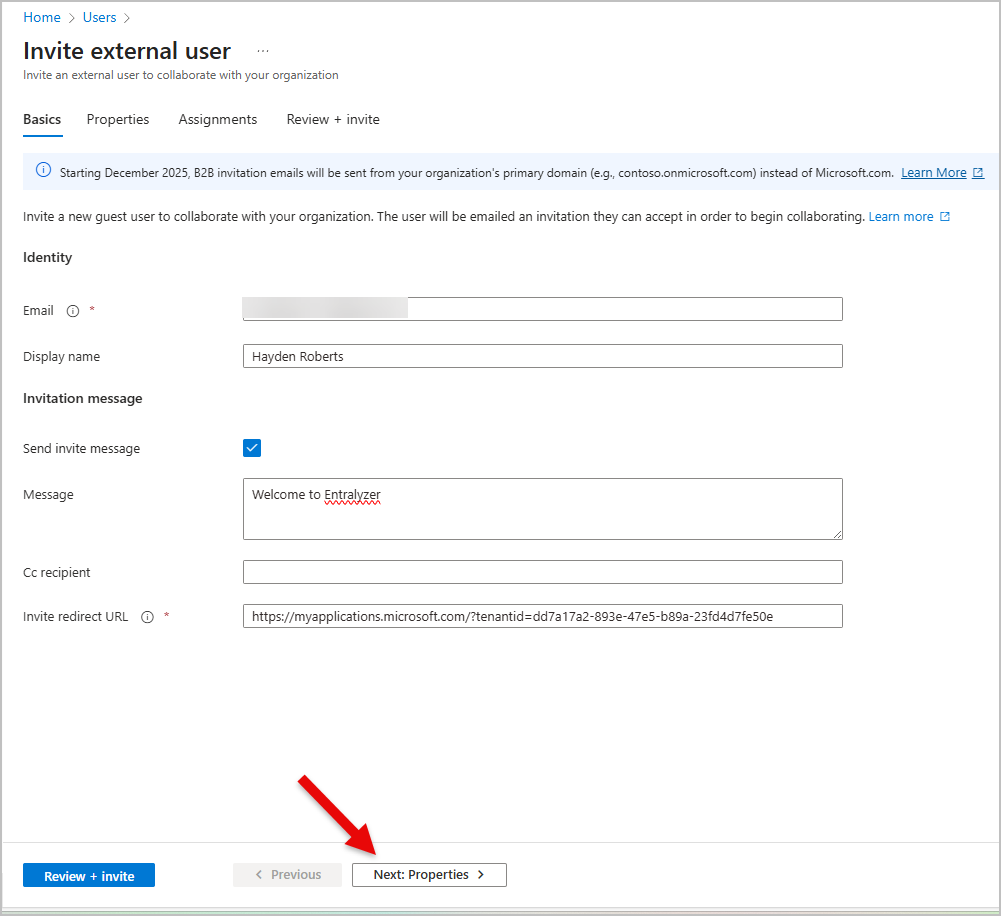Switch to the Properties tab
Viewport: 1001px width, 916px height.
point(117,119)
